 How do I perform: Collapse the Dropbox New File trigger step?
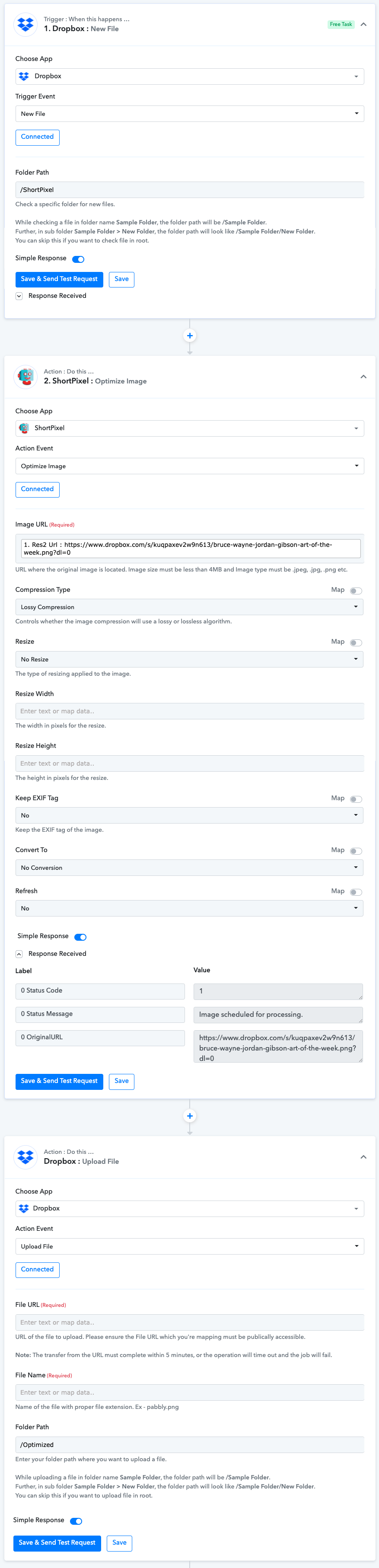pos(363,24)
